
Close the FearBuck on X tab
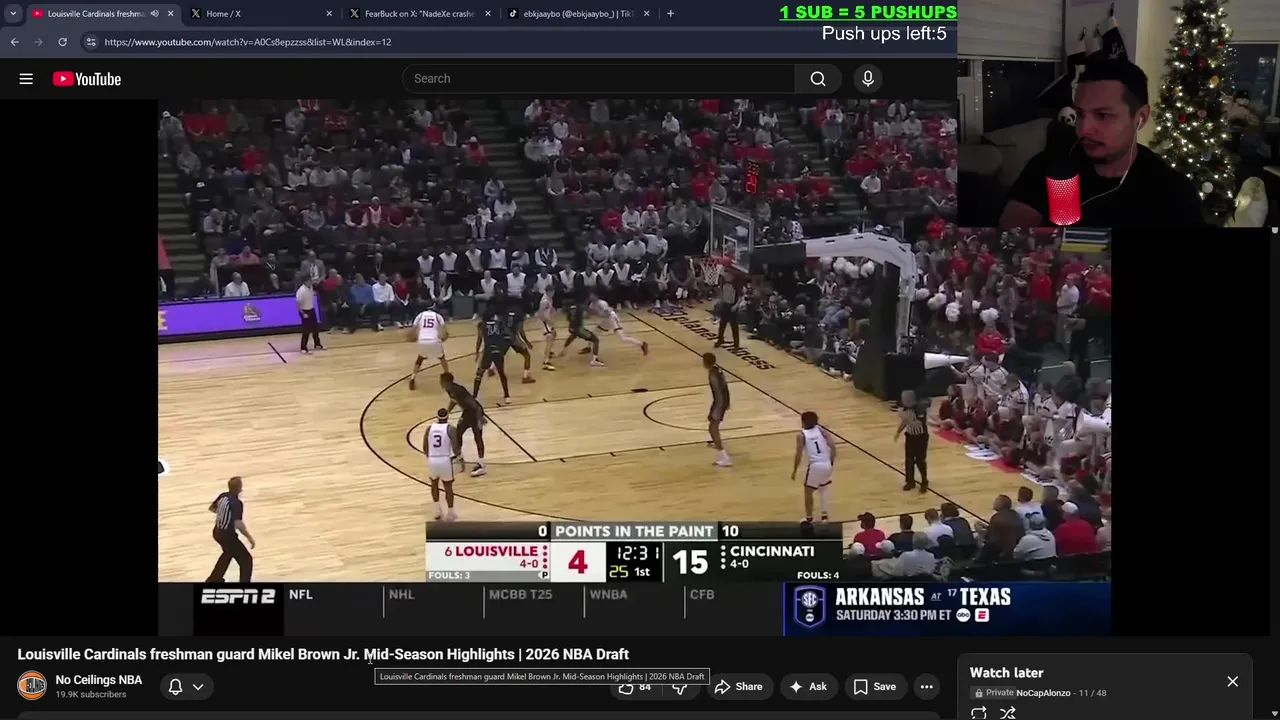click(x=488, y=14)
